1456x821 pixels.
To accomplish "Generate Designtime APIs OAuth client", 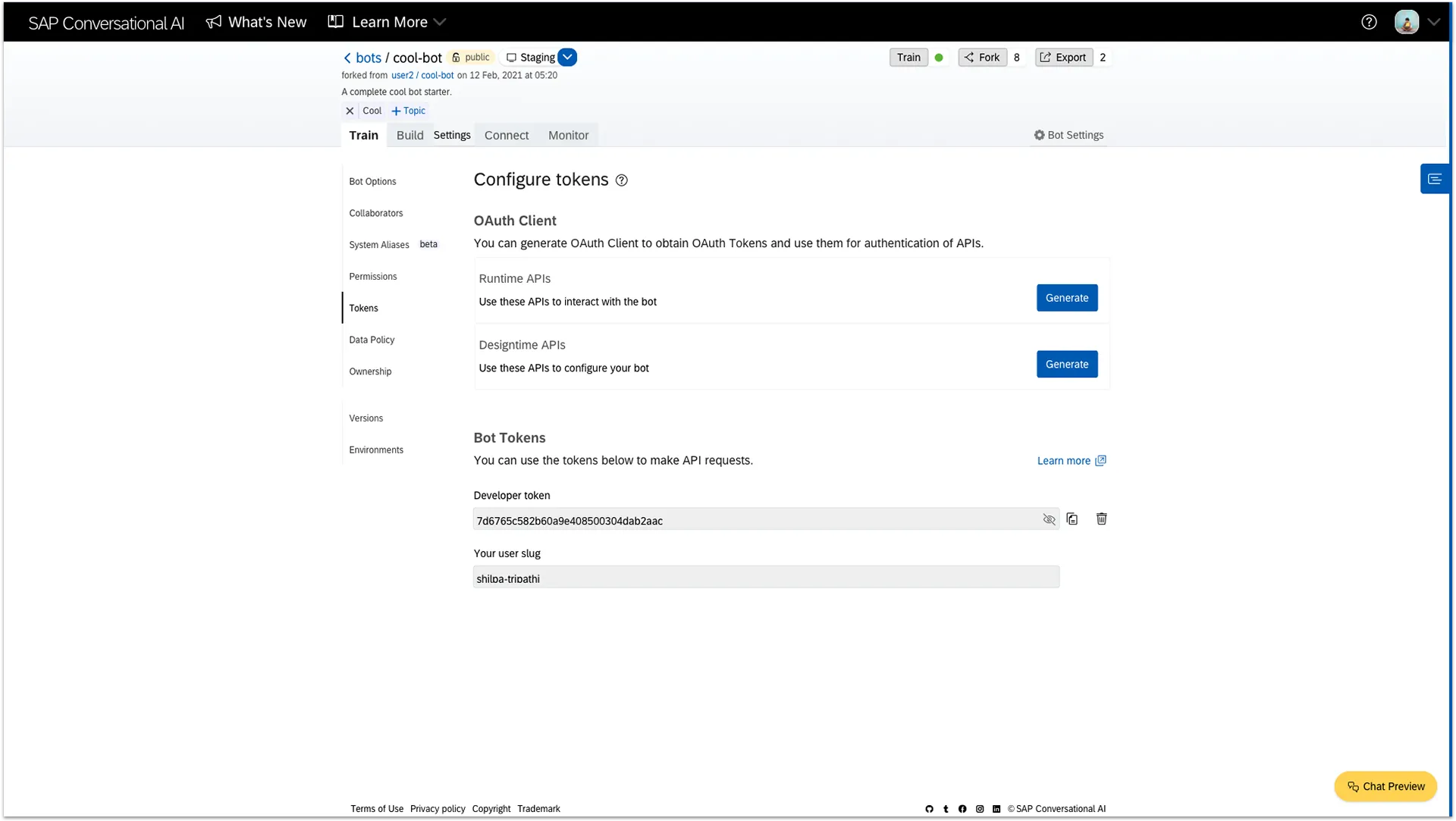I will tap(1066, 364).
